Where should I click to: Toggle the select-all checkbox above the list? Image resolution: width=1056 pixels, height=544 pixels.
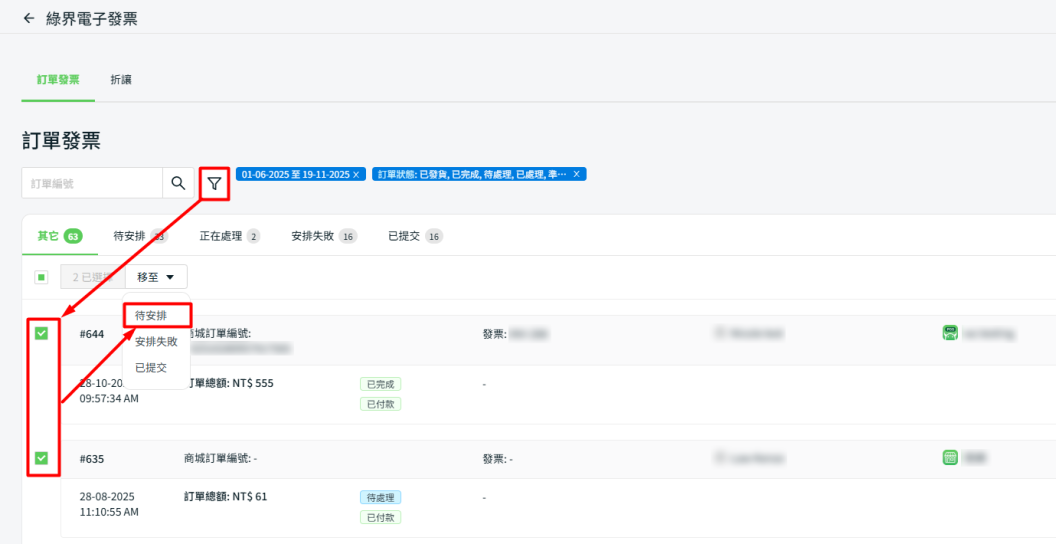tap(41, 277)
